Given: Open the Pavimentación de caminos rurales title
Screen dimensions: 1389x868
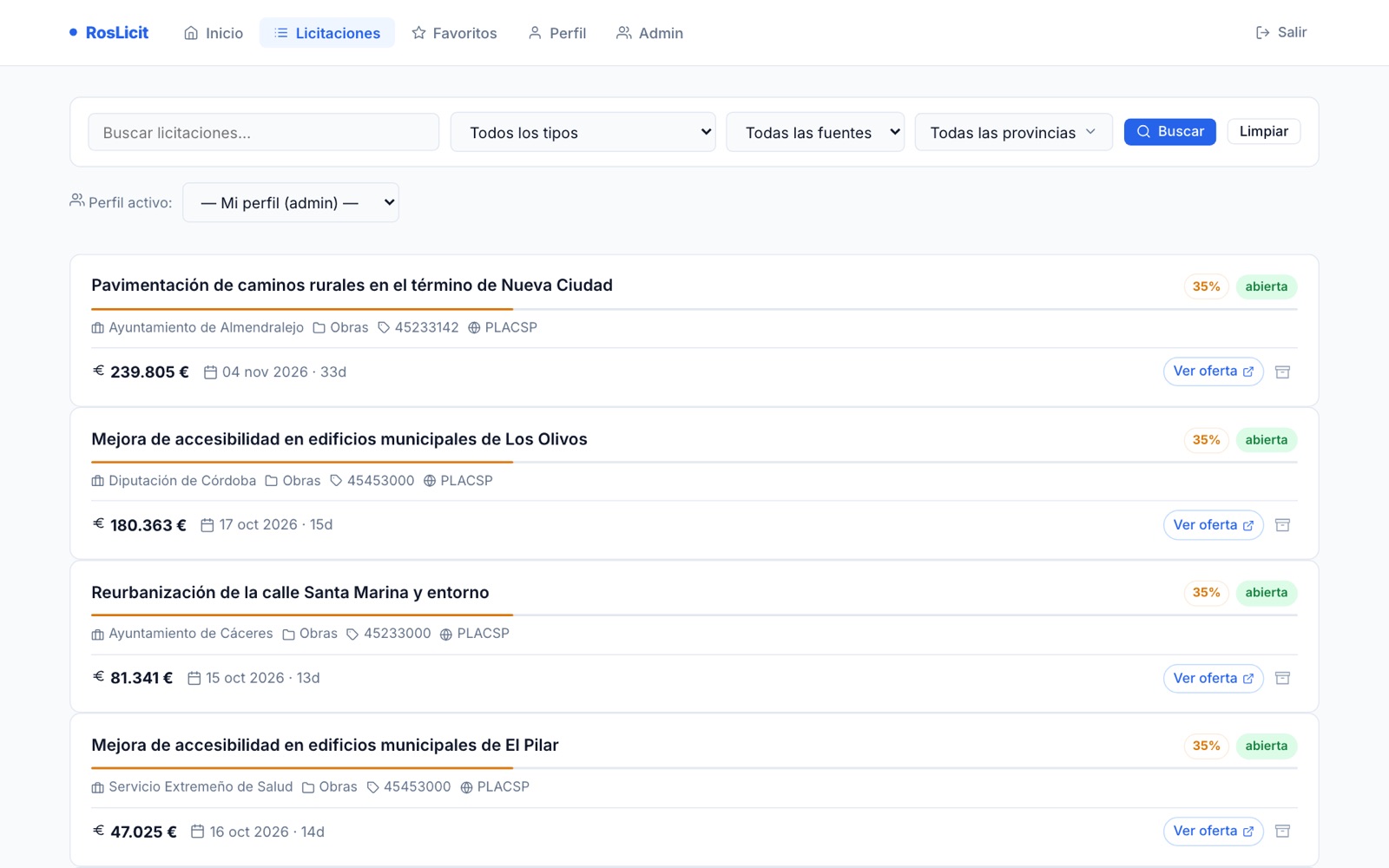Looking at the screenshot, I should (352, 286).
